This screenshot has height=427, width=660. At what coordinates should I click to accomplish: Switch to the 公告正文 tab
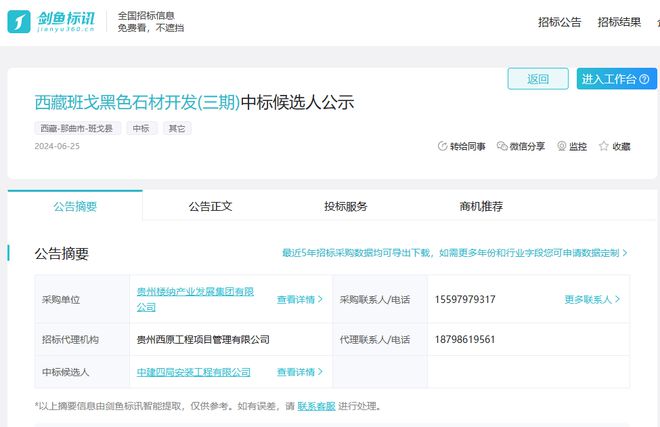210,206
